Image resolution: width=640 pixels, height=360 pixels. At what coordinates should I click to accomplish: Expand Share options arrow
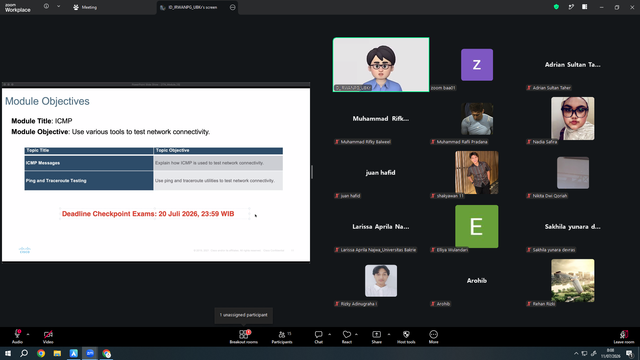click(x=389, y=334)
